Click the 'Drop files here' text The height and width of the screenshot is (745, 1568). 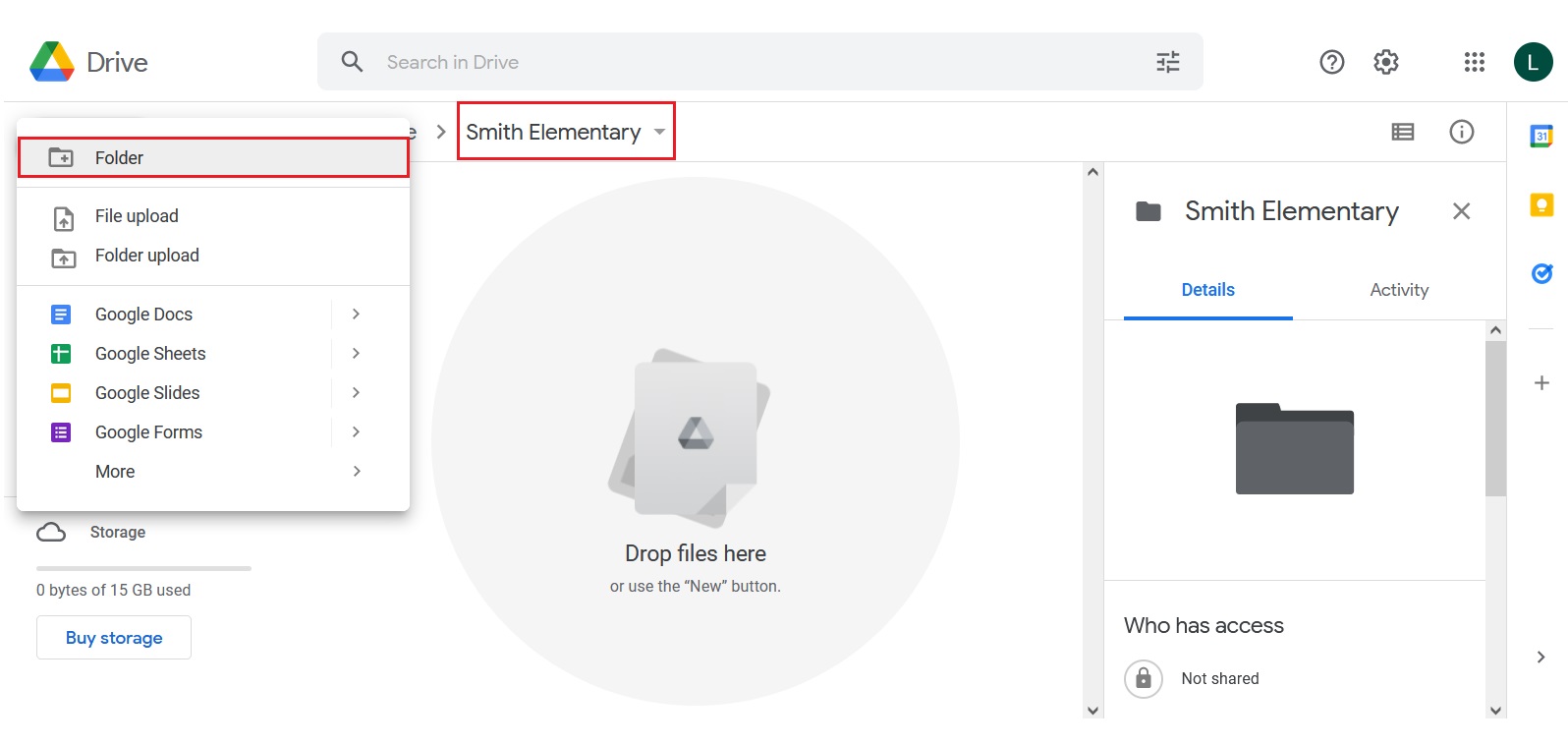pyautogui.click(x=696, y=553)
